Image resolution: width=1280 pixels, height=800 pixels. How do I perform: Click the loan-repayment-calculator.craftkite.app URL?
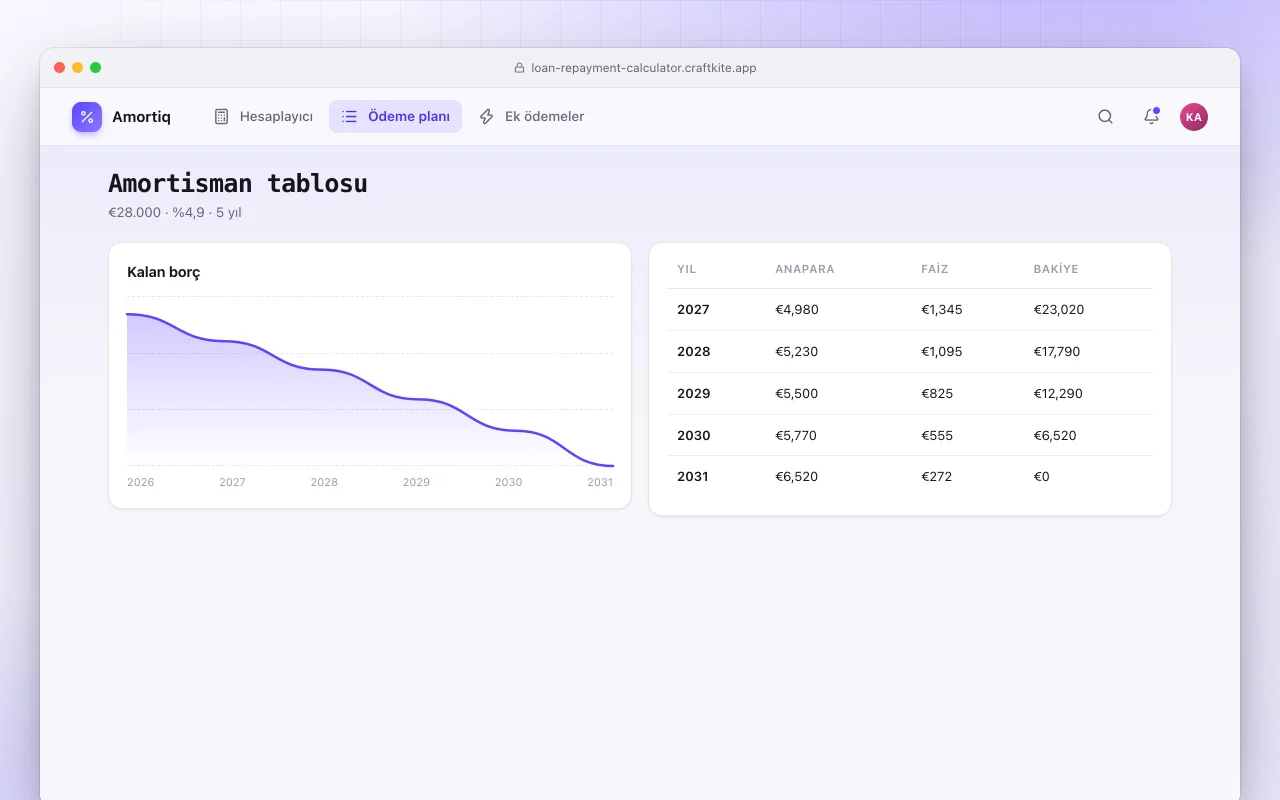[x=643, y=68]
